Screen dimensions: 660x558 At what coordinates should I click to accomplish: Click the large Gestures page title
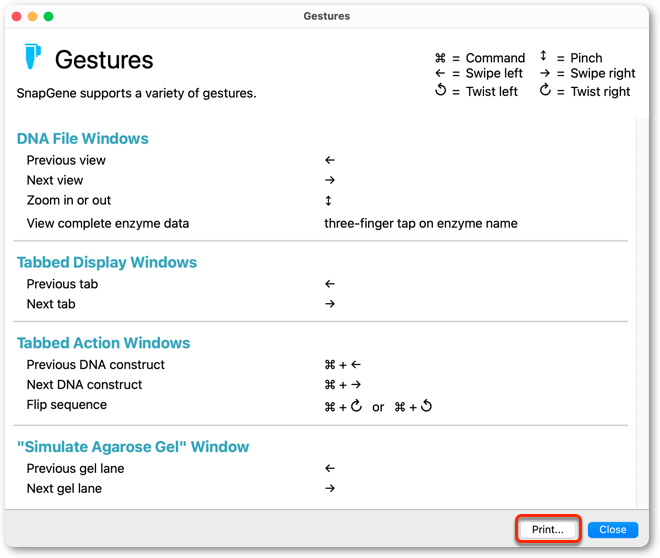[x=104, y=60]
